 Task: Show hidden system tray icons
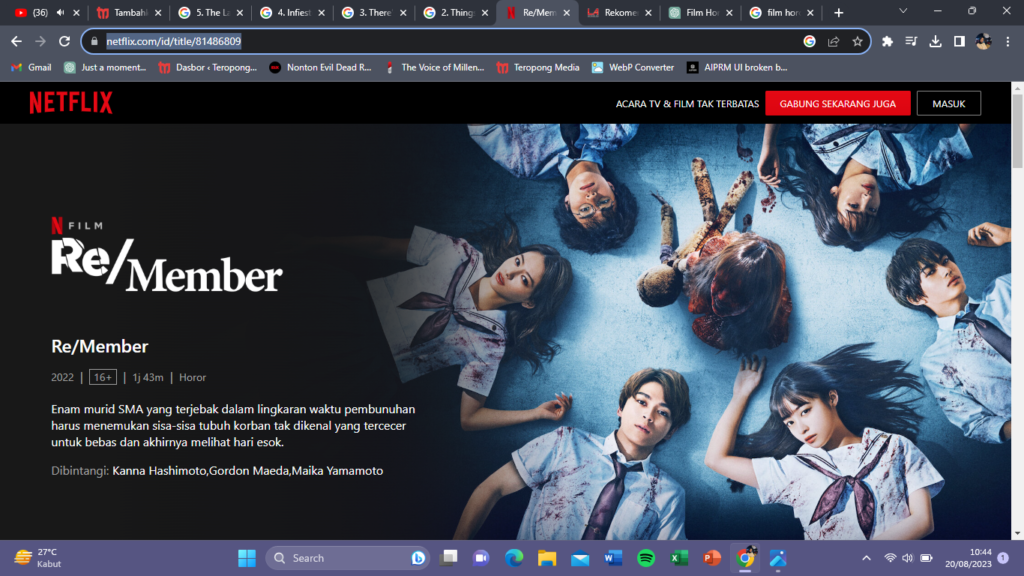click(x=866, y=558)
